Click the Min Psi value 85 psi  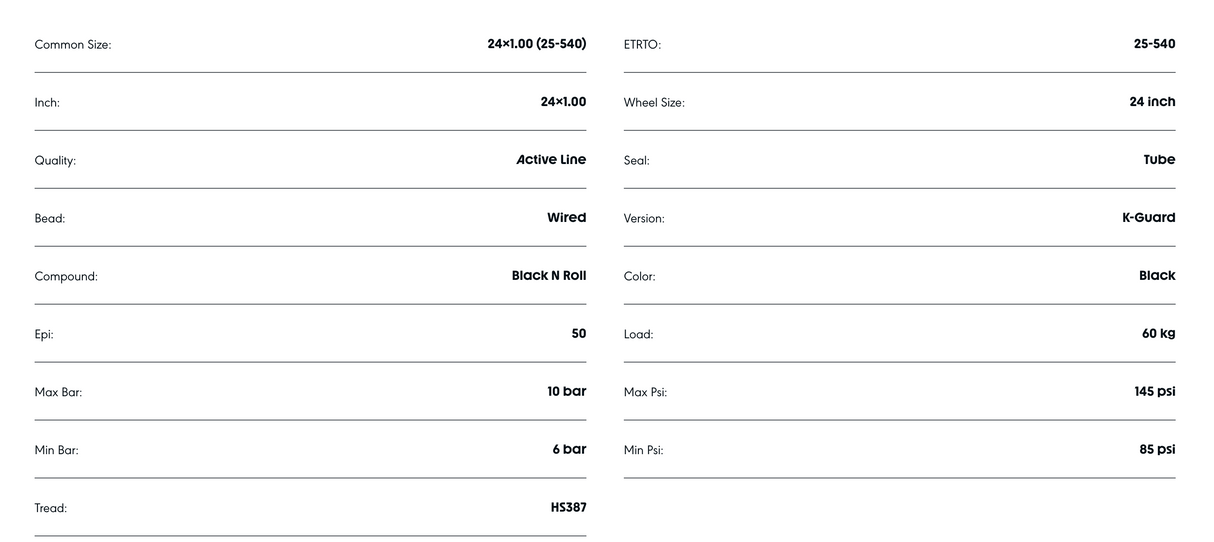pyautogui.click(x=1156, y=450)
